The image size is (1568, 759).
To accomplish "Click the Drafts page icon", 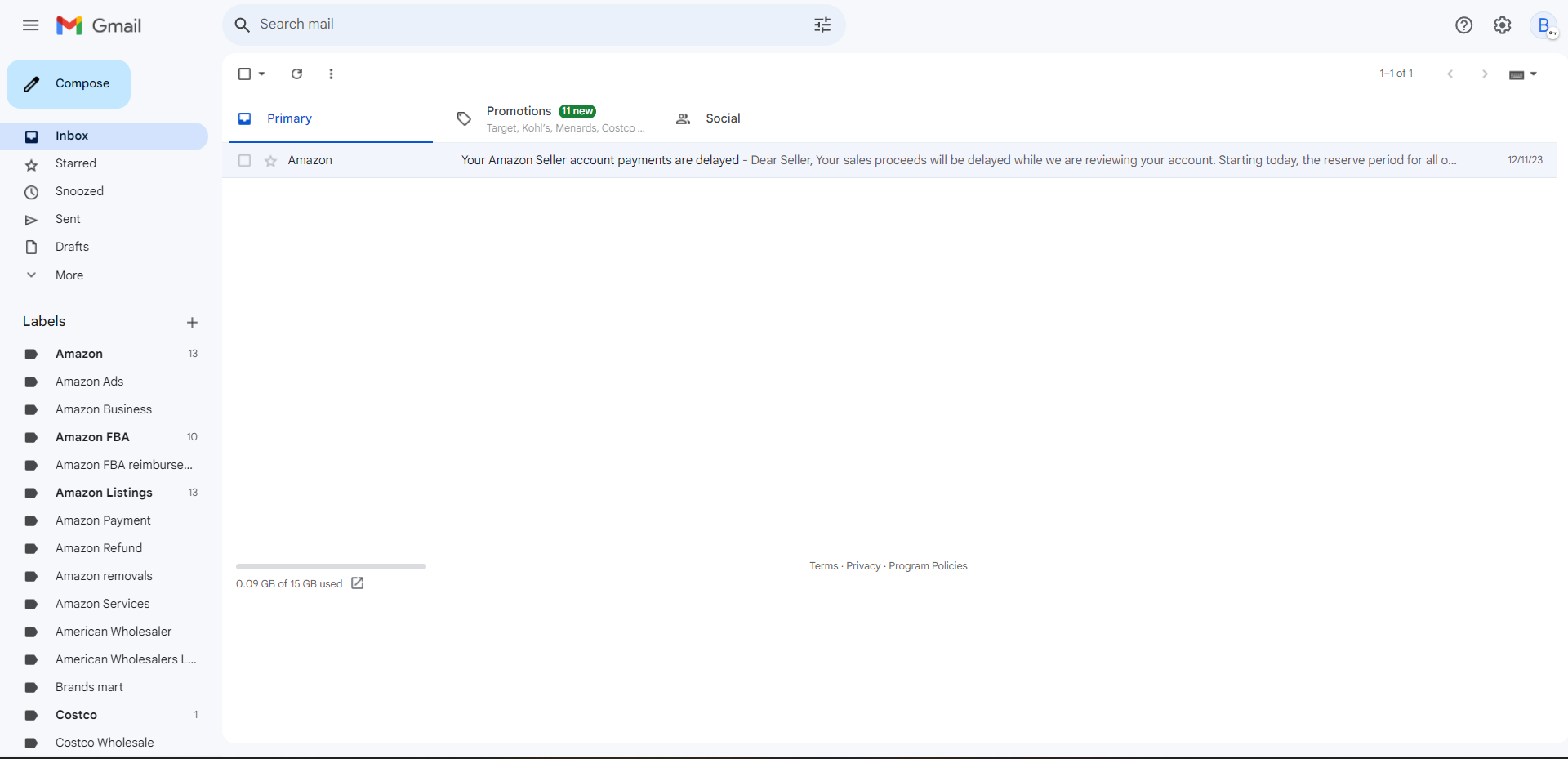I will coord(31,248).
